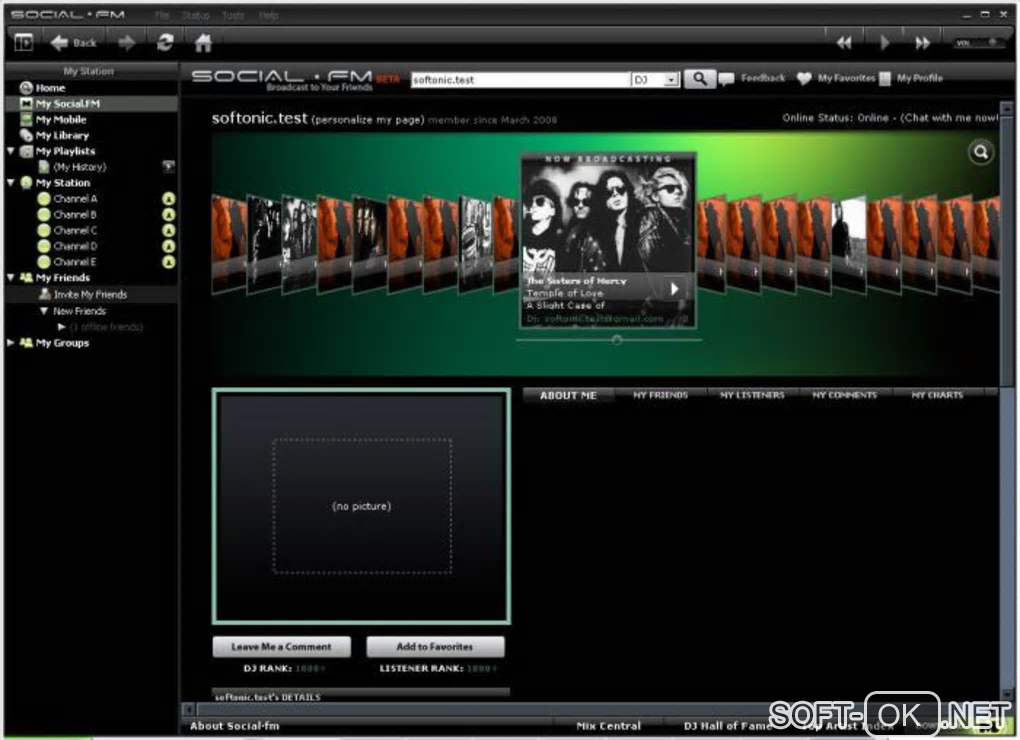Select Channel E in My Station
1020x740 pixels.
click(x=74, y=262)
